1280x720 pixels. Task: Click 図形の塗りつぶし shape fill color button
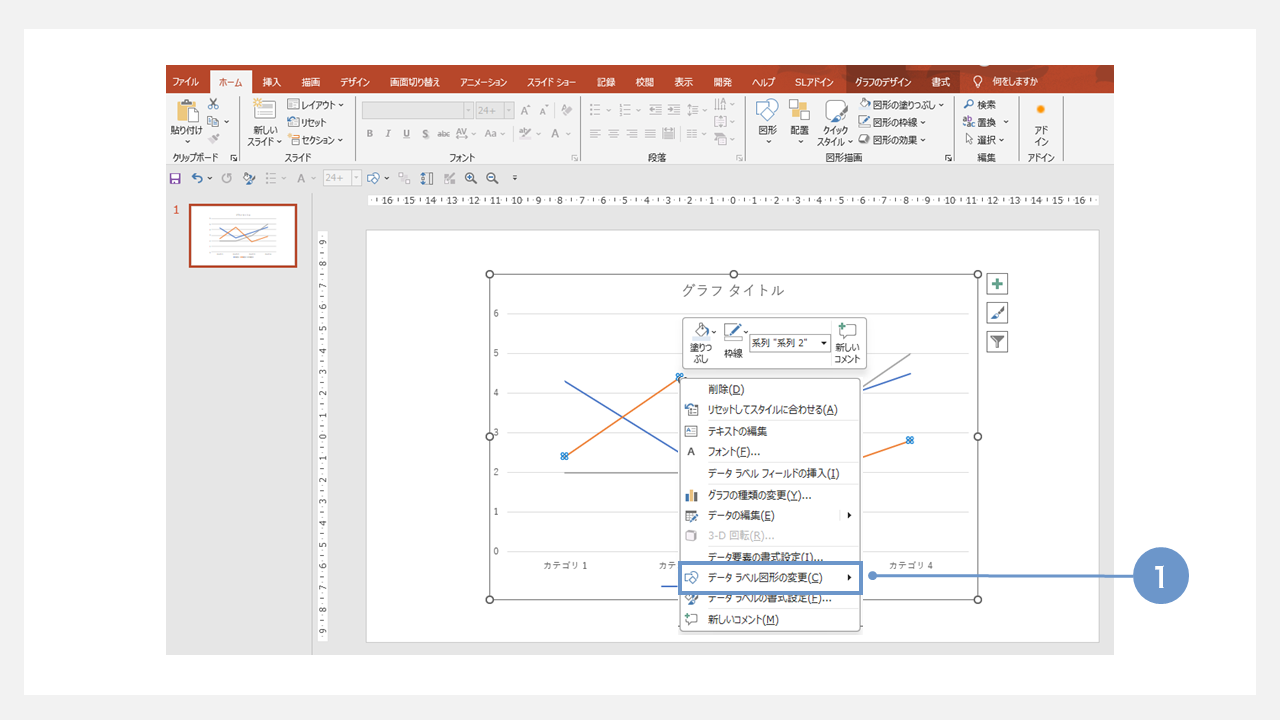pyautogui.click(x=900, y=104)
